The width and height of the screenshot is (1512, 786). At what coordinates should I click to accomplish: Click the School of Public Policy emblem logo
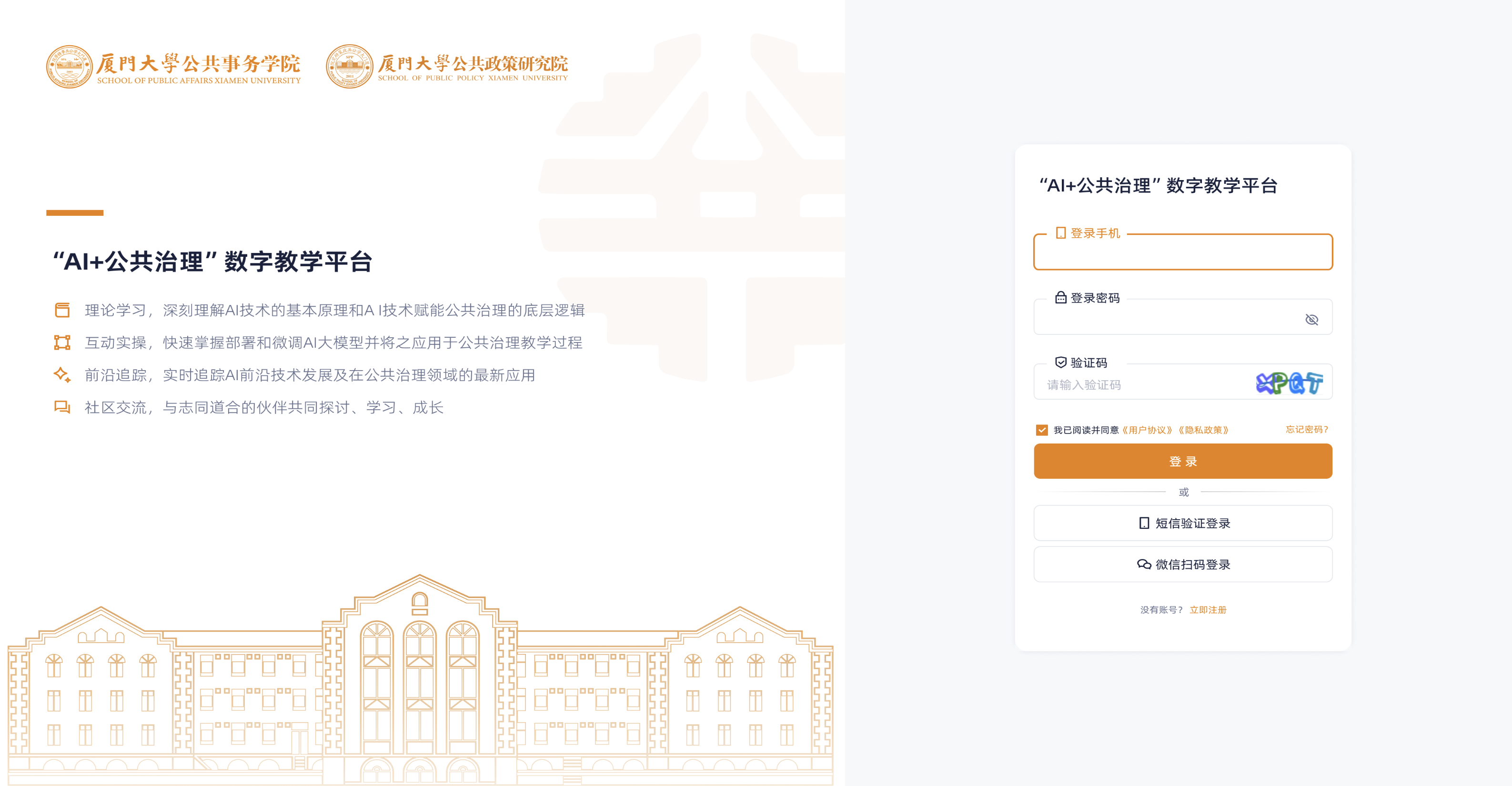point(349,66)
